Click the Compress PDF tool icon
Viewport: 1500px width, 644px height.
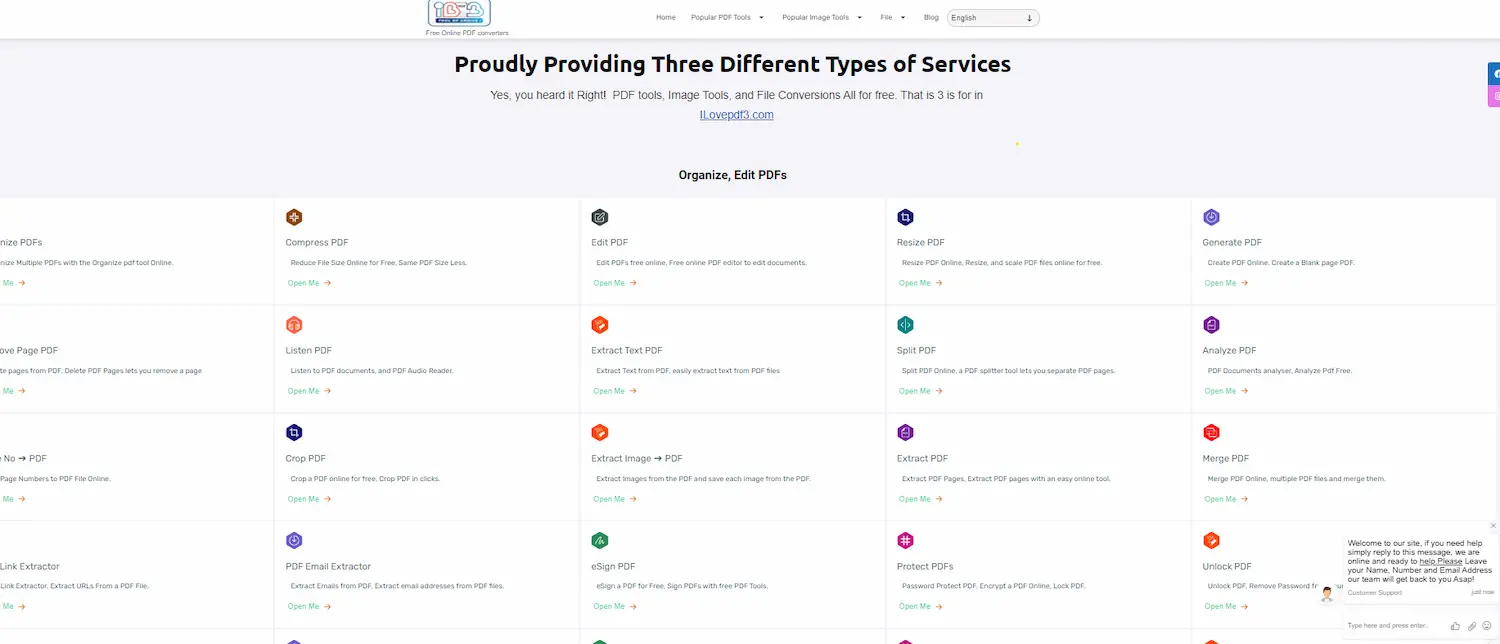(x=294, y=217)
